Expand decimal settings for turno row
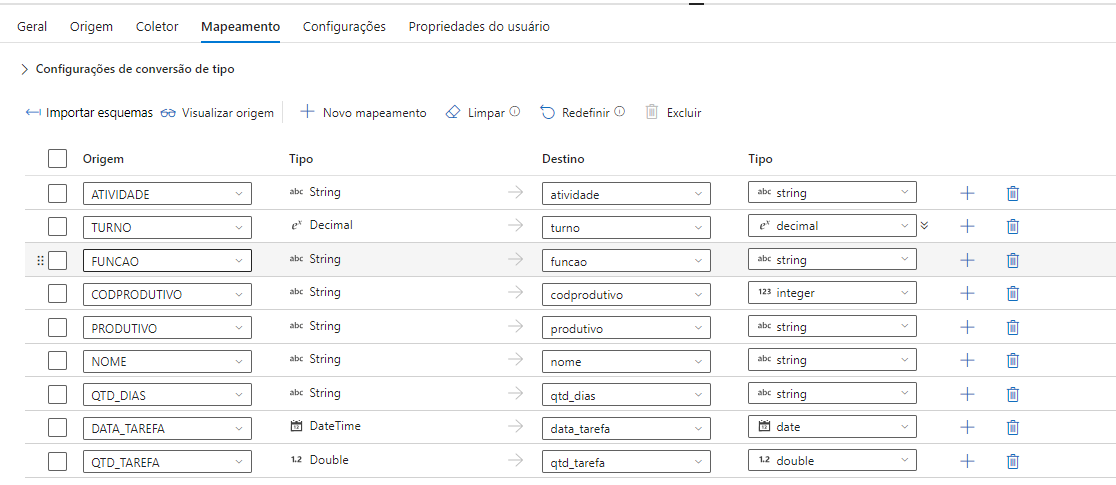Screen dimensions: 1116x485 pyautogui.click(x=925, y=226)
